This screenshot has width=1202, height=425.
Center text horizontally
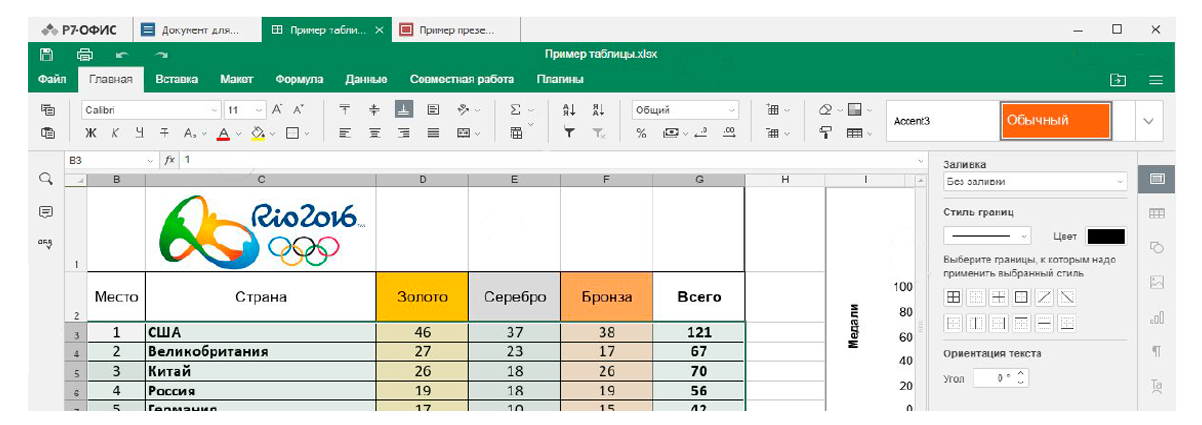tap(375, 132)
